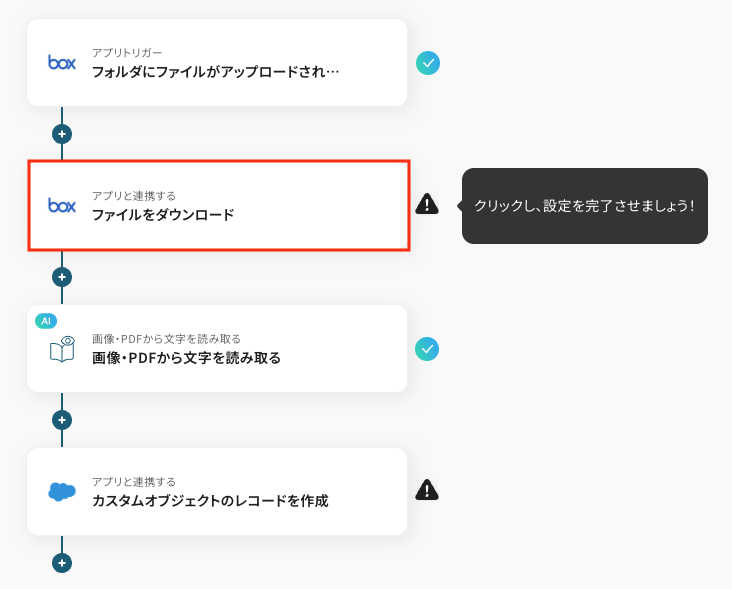The image size is (732, 589).
Task: Add a step below the trigger card
Action: click(62, 133)
